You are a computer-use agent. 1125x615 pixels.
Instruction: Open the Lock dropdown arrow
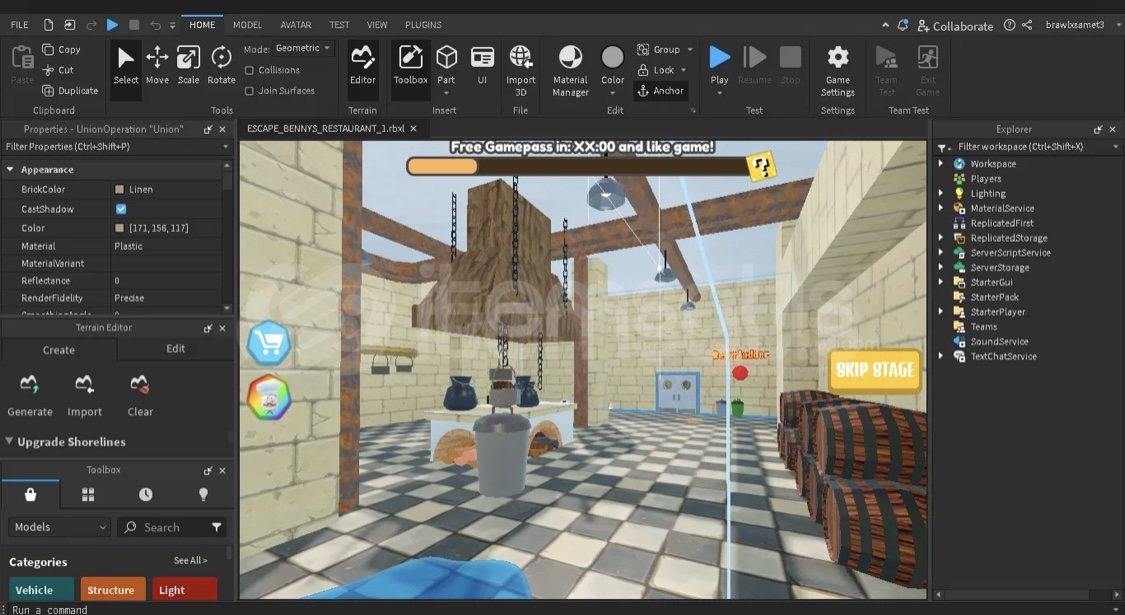pos(684,70)
